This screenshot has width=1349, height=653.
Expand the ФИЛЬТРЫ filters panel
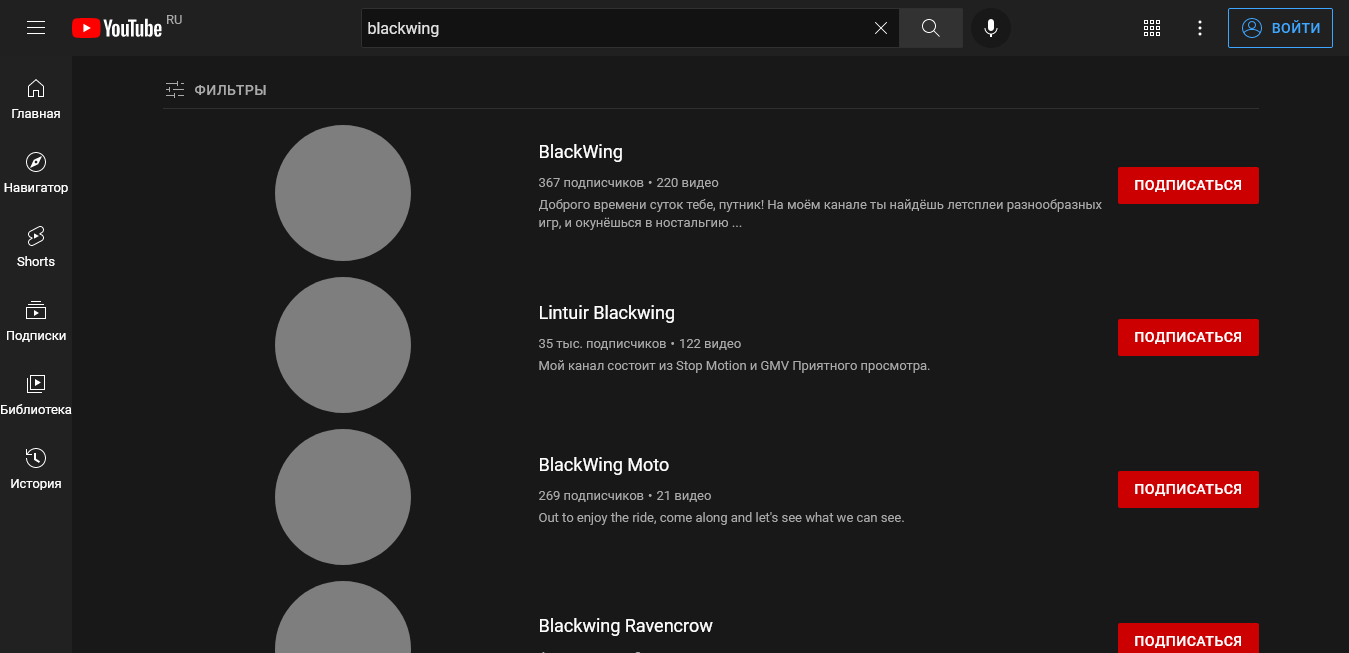pos(216,90)
